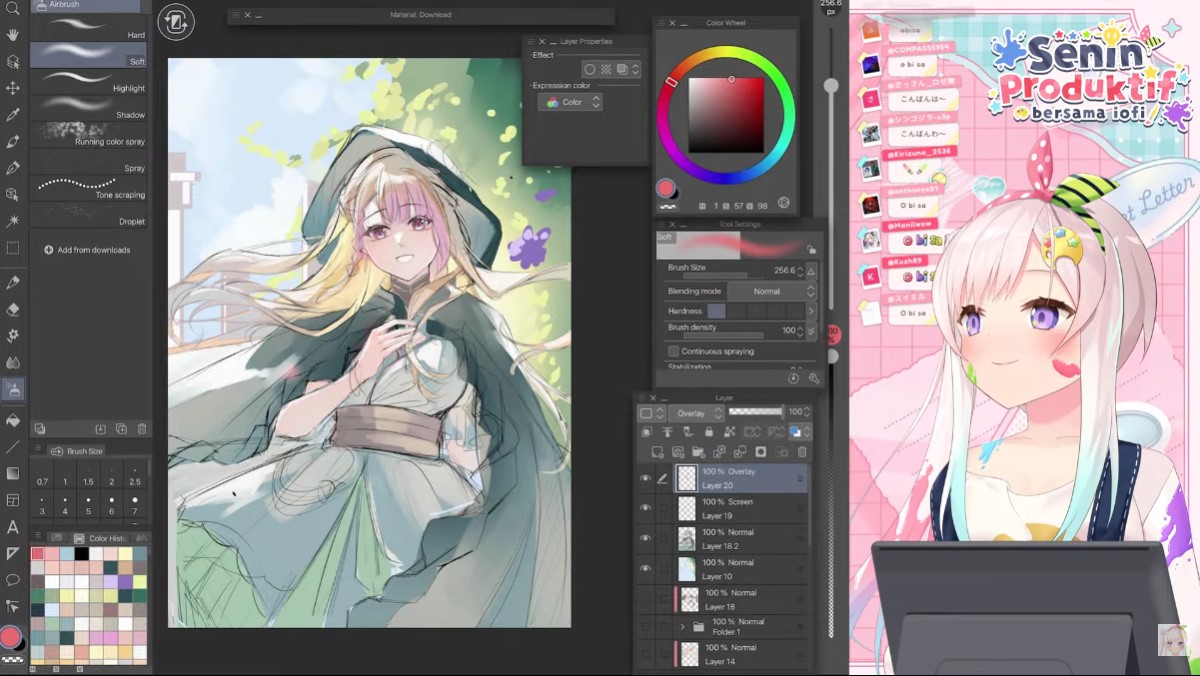Open the Blending mode Normal dropdown
The image size is (1200, 676).
771,291
